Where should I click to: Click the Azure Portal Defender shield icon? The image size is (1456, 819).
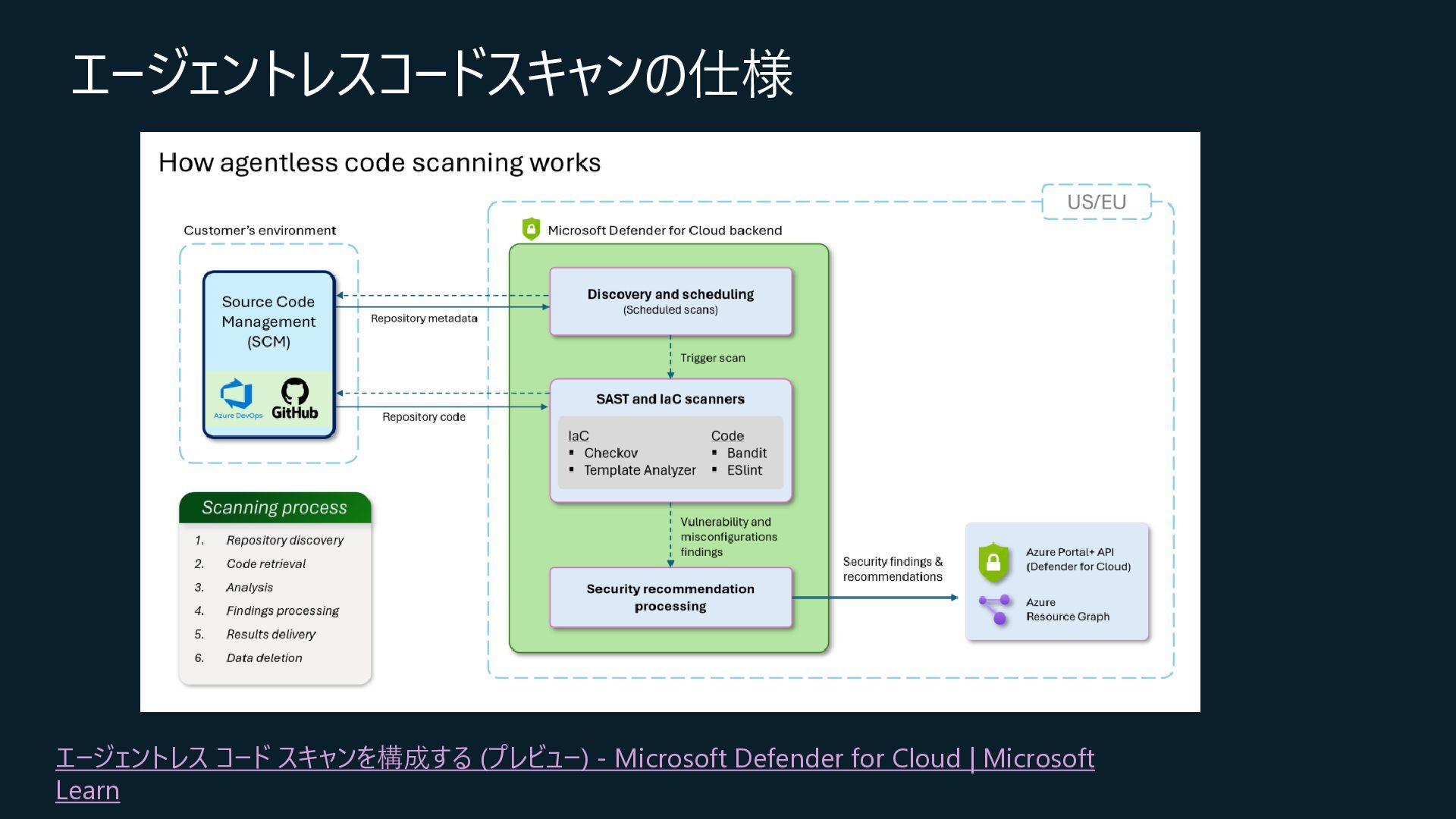993,562
